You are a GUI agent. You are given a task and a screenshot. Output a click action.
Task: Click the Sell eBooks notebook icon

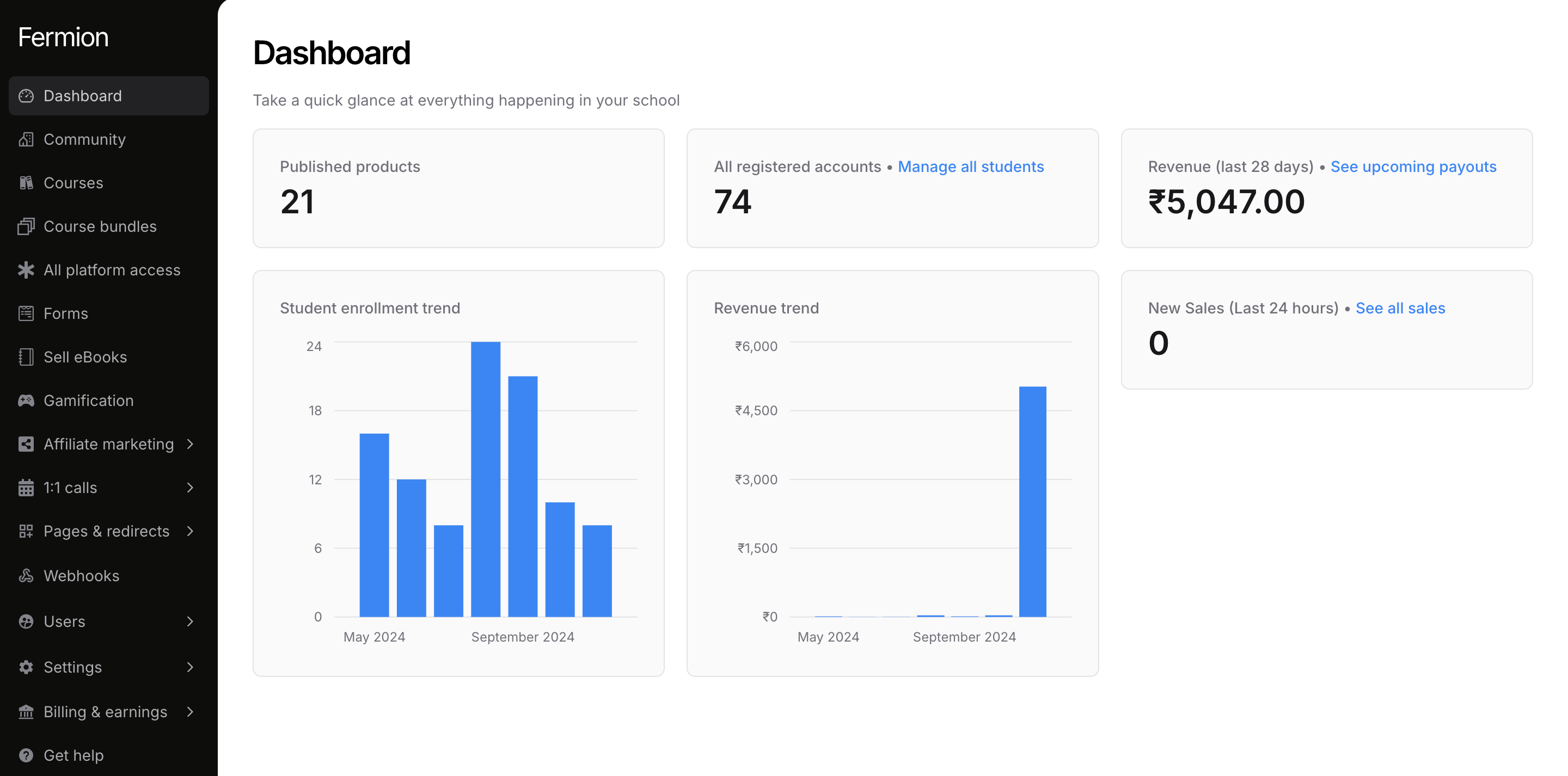tap(26, 358)
